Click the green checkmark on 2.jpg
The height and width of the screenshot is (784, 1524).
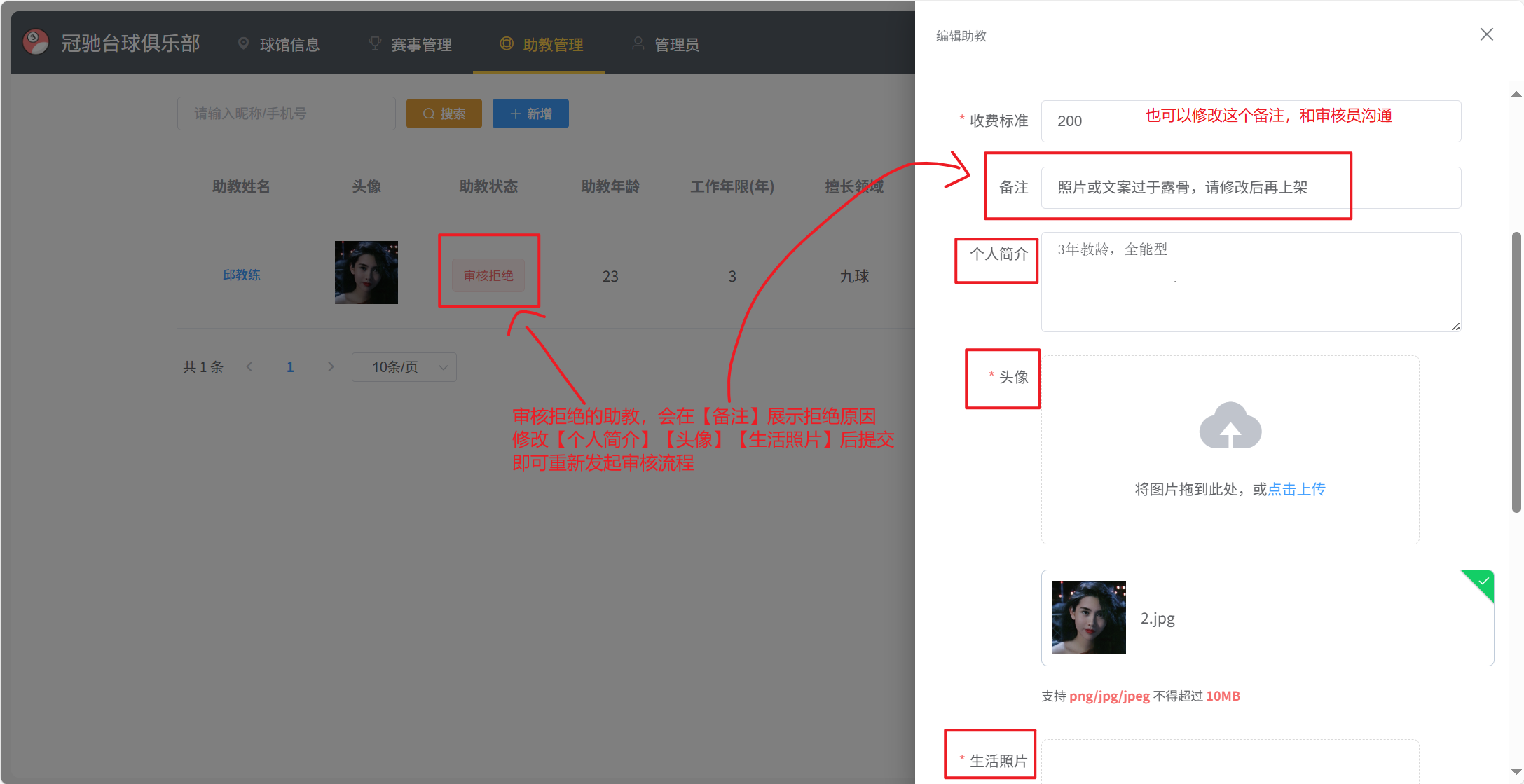[x=1483, y=582]
